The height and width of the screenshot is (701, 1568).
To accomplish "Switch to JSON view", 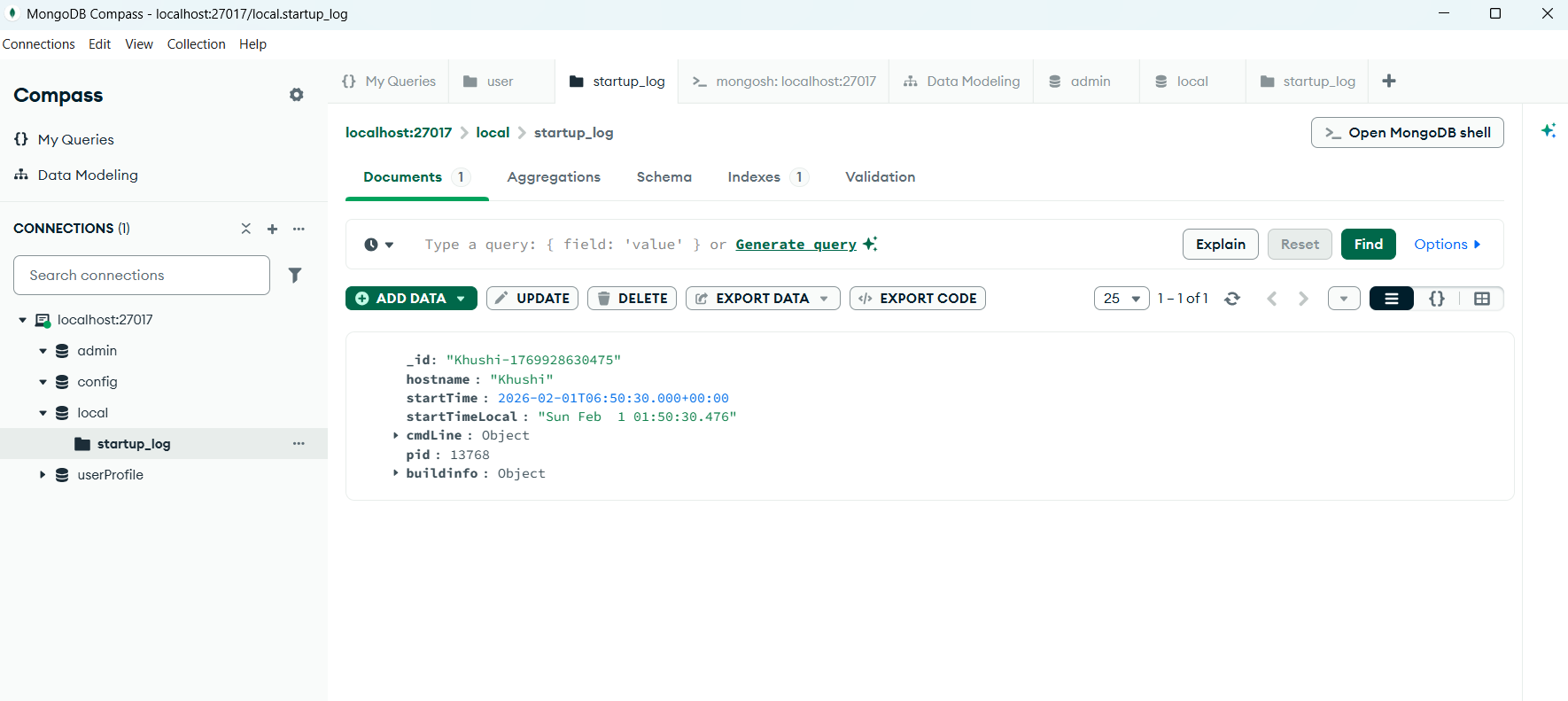I will [1437, 299].
